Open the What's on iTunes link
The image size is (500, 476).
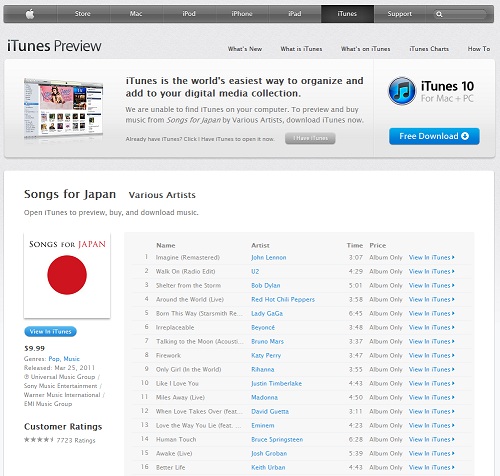(x=365, y=49)
